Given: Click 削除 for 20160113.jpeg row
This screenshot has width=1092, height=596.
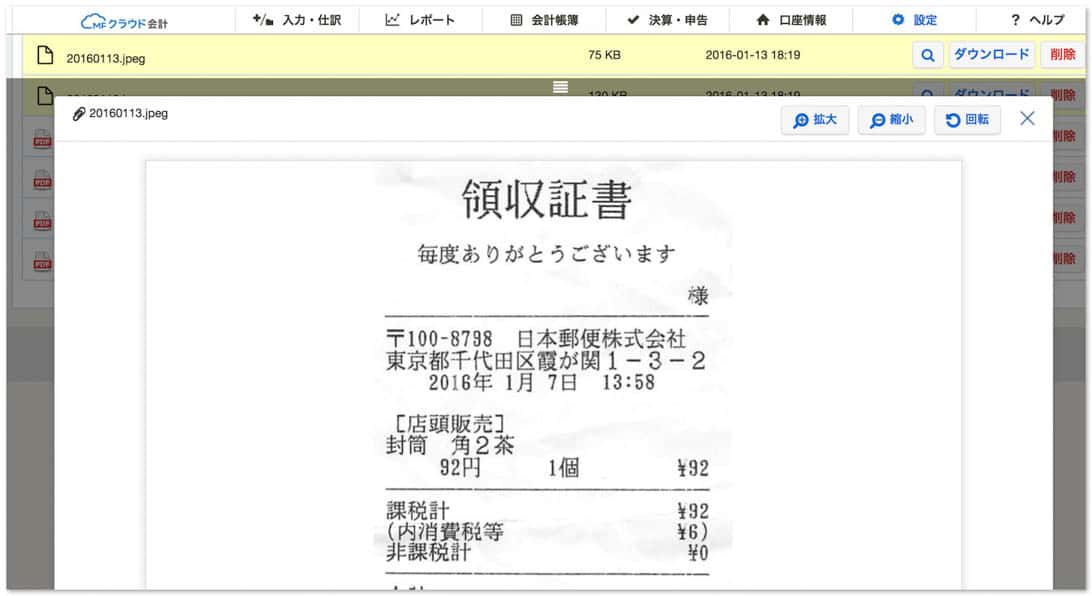Looking at the screenshot, I should 1063,54.
